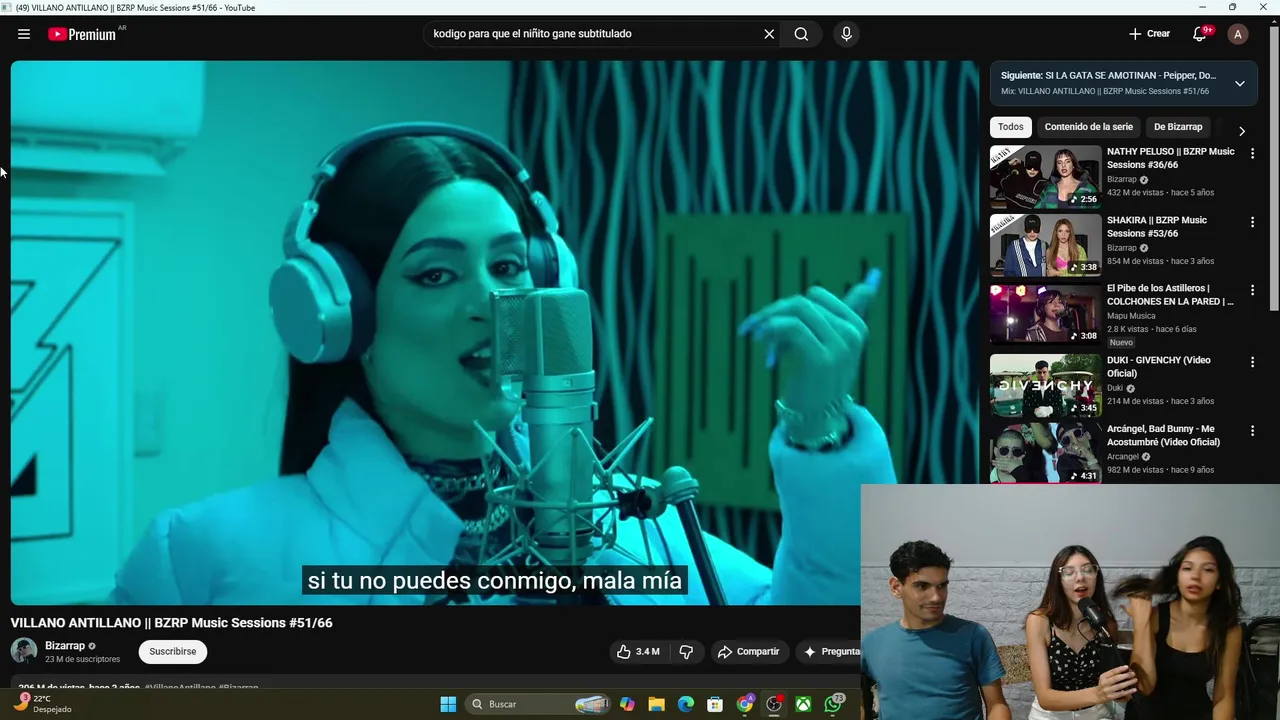Open Xbox app from taskbar
The image size is (1280, 720).
pyautogui.click(x=803, y=704)
